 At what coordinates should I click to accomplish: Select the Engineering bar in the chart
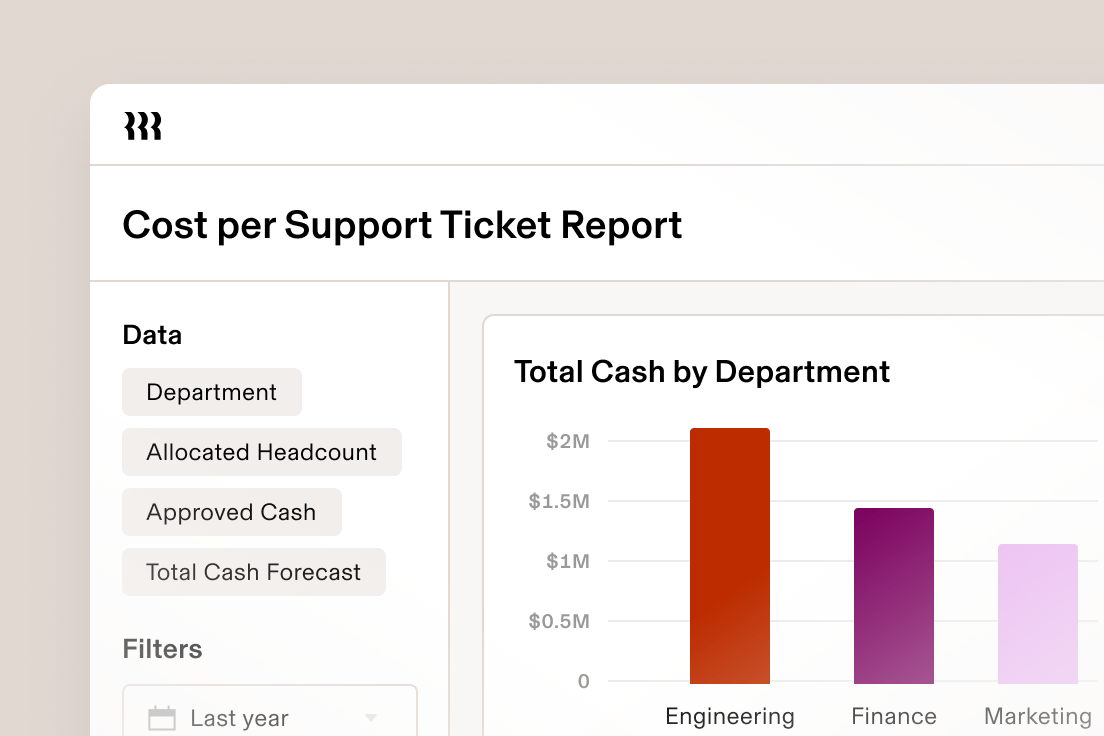click(730, 550)
